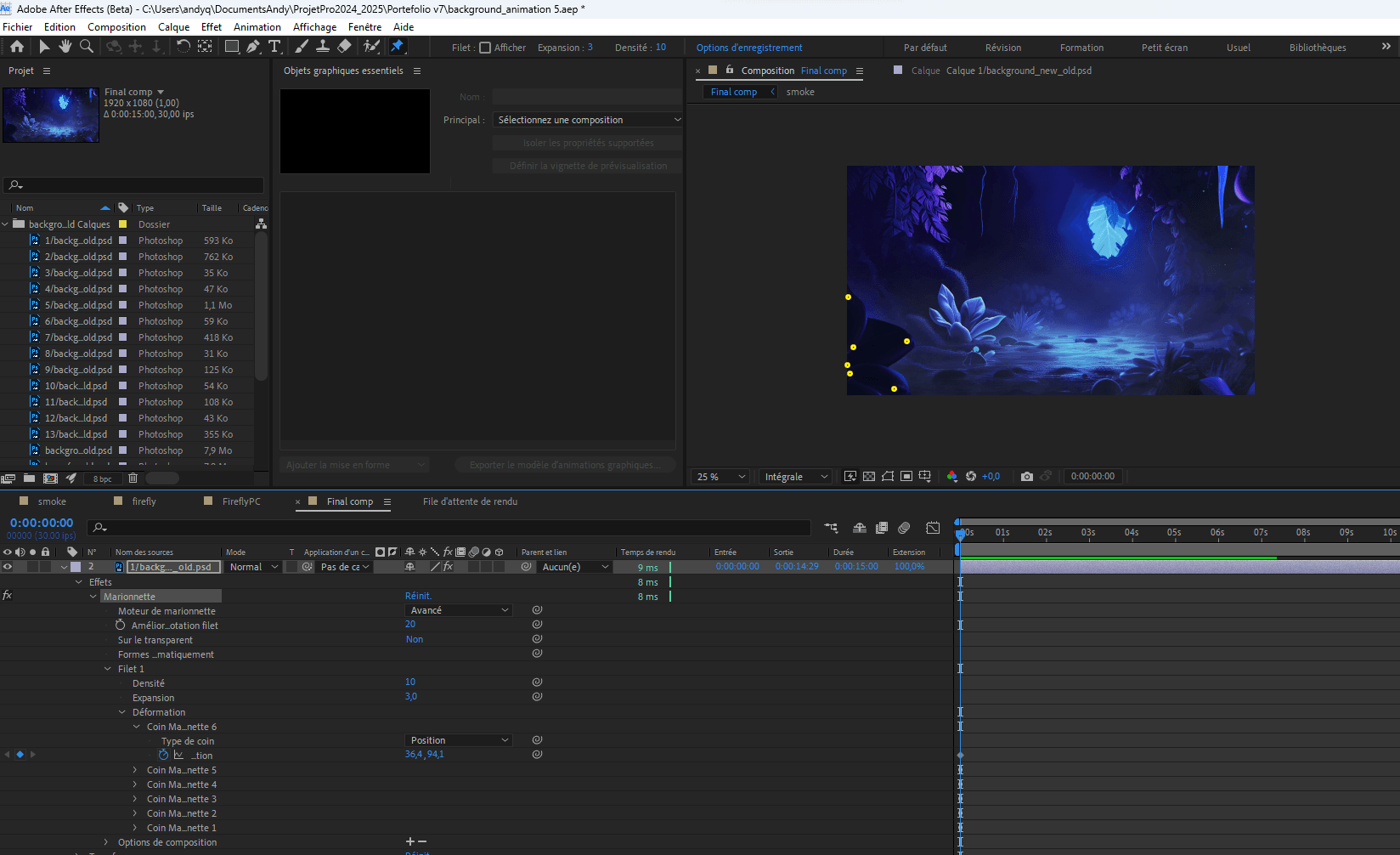Click the Final comp thumbnail in Project panel
Viewport: 1400px width, 855px height.
51,115
